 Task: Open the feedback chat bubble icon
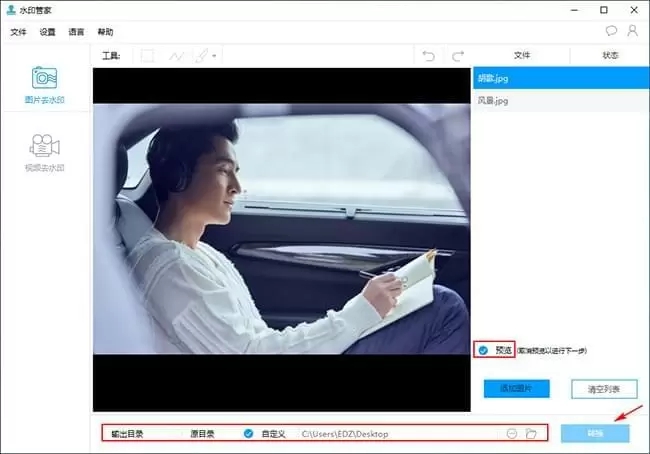coord(611,32)
